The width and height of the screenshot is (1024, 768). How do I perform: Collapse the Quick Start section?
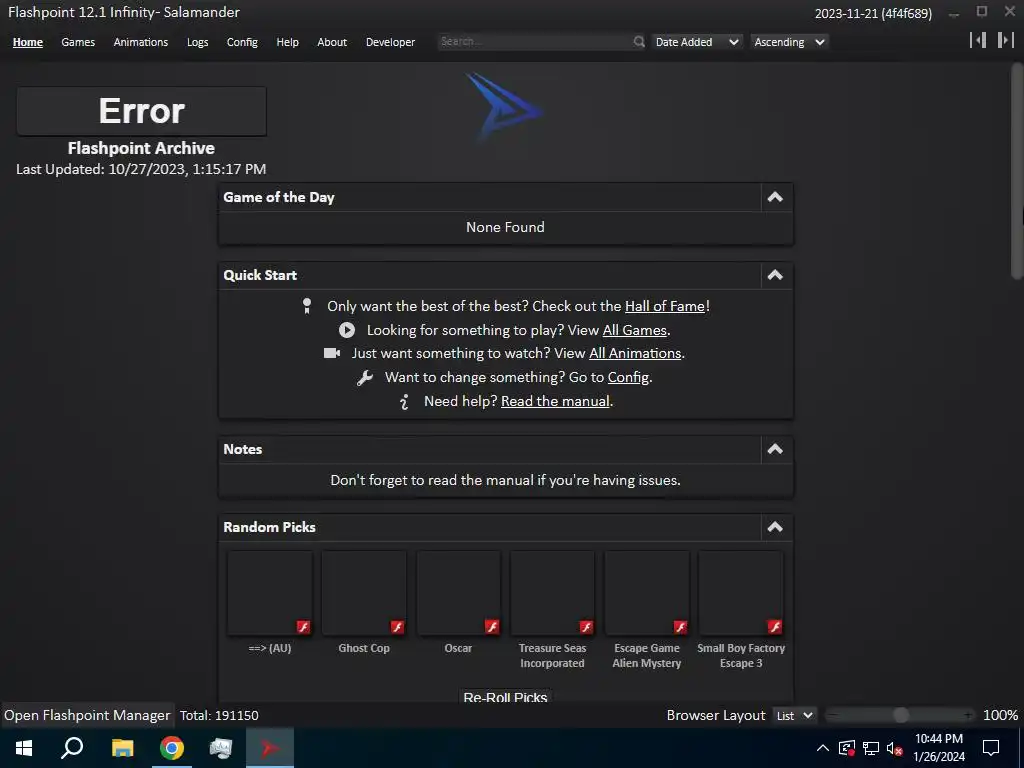point(775,275)
